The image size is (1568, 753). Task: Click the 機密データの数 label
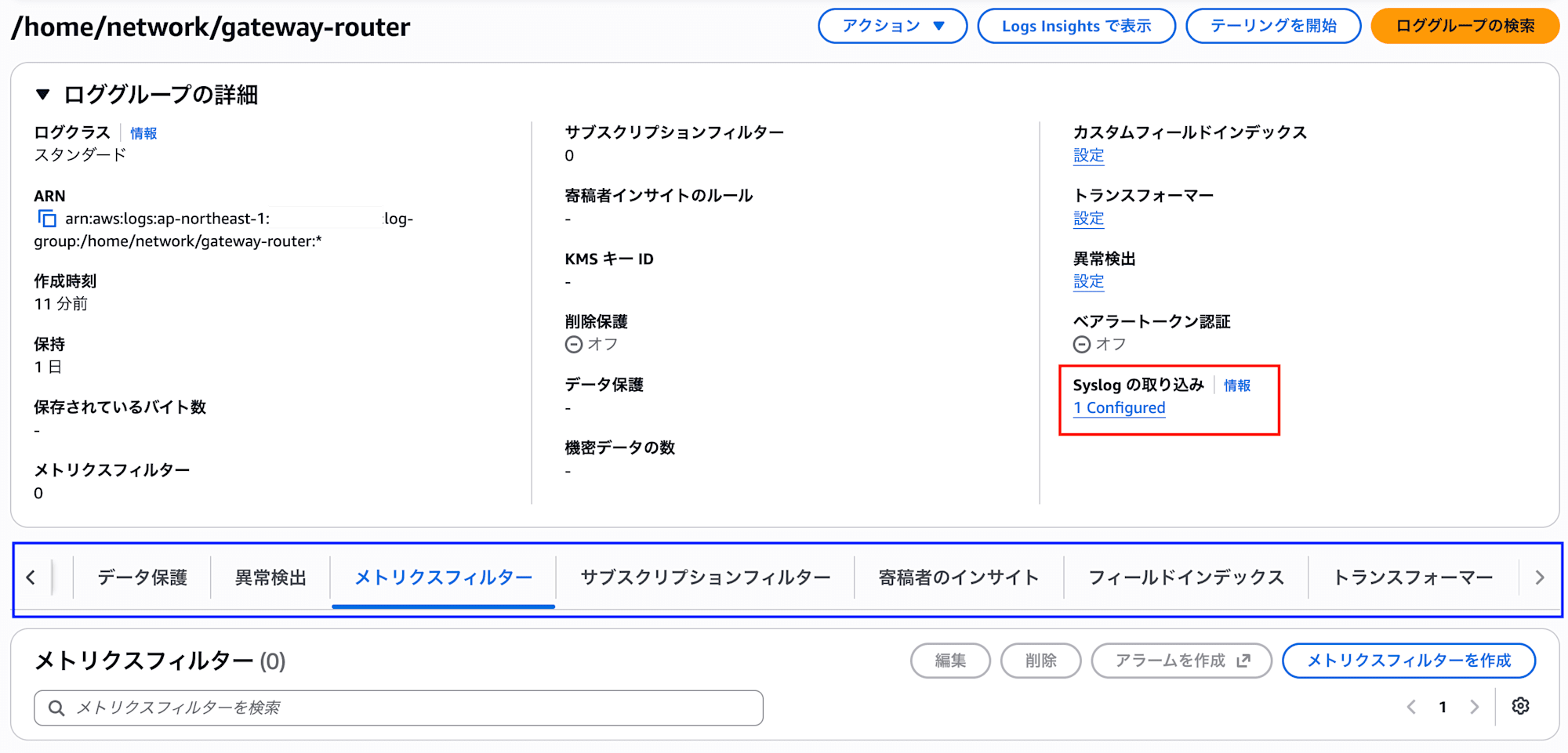click(x=620, y=447)
